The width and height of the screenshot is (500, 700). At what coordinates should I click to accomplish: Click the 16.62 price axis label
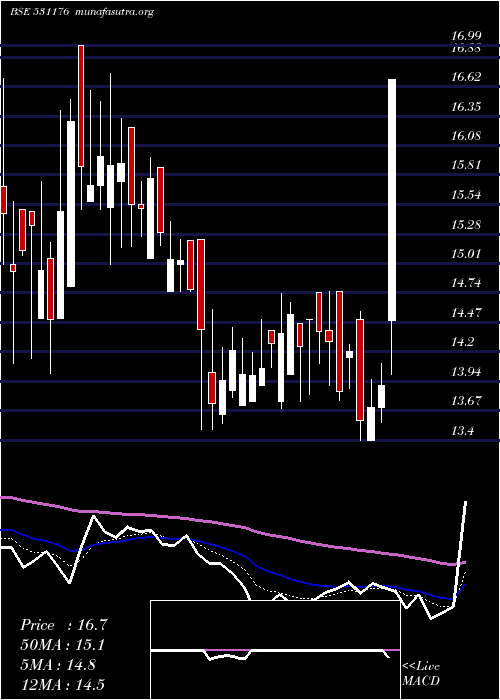466,77
